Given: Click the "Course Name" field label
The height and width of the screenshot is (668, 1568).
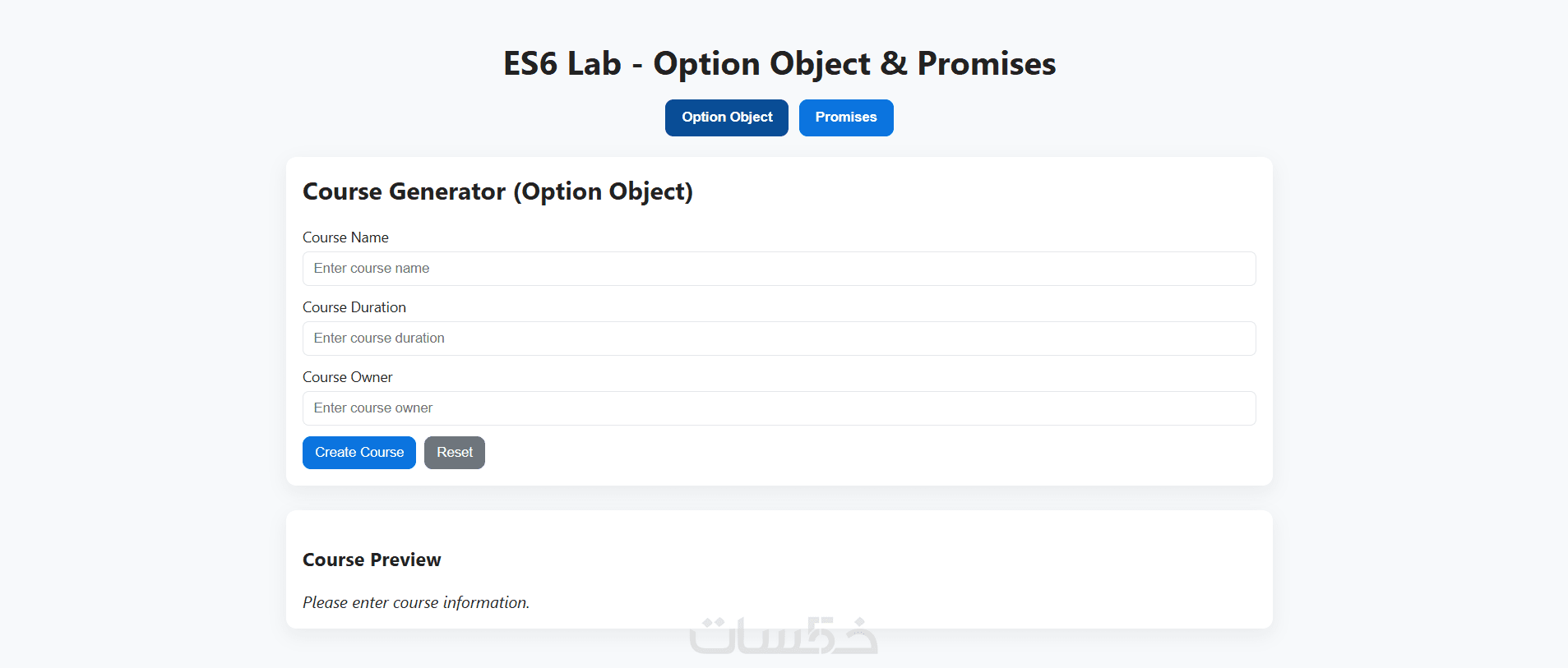Looking at the screenshot, I should 345,237.
